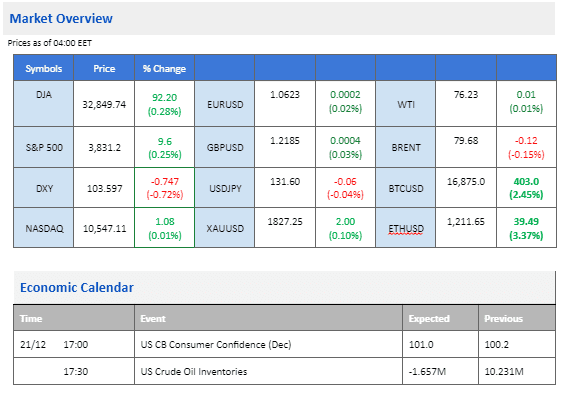Screen dimensions: 587x396
Task: Select the WTI symbol cell
Action: pos(405,104)
